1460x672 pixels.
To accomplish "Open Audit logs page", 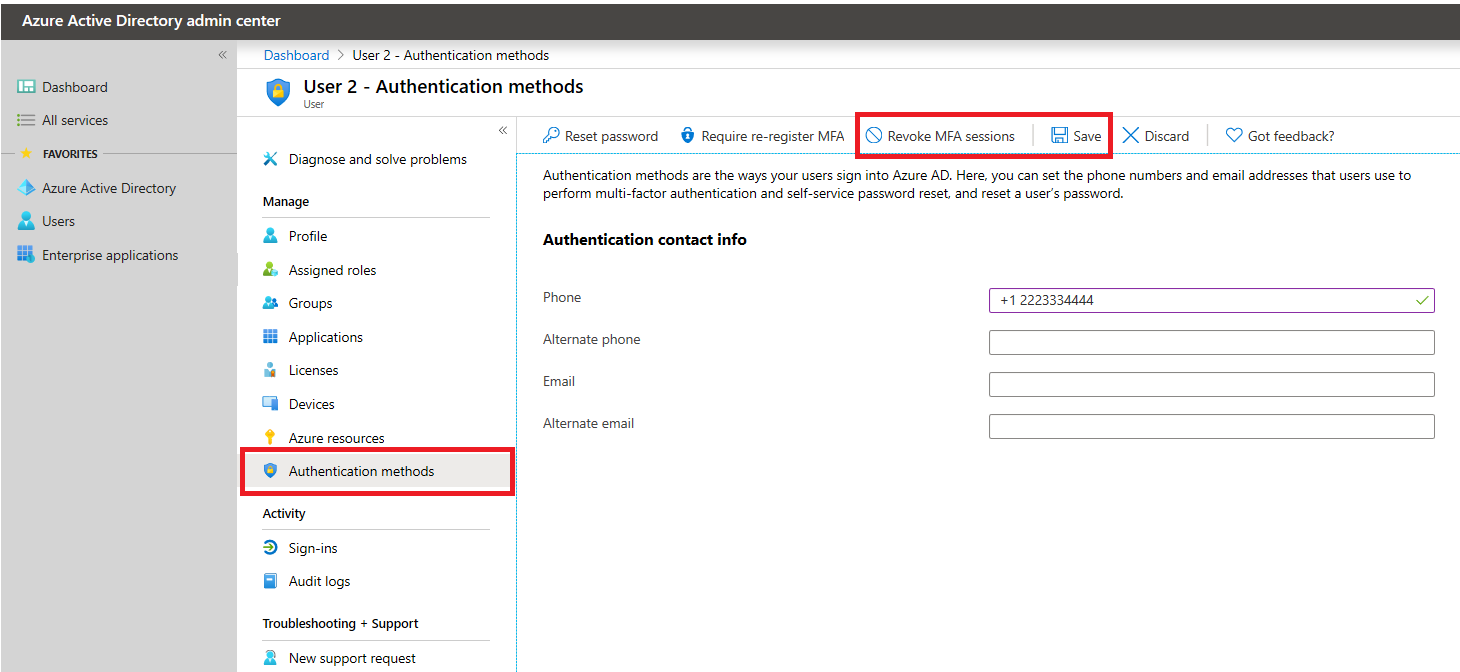I will [x=319, y=581].
